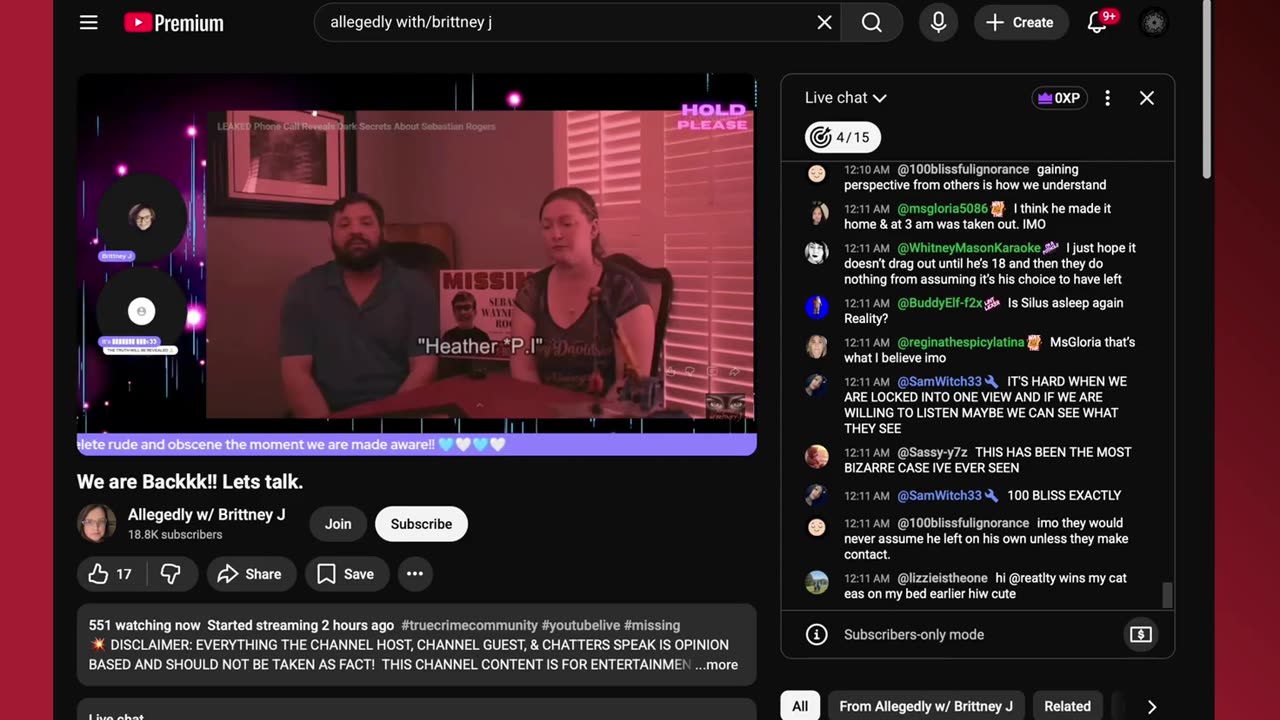This screenshot has height=720, width=1280.
Task: Share the video
Action: [251, 574]
